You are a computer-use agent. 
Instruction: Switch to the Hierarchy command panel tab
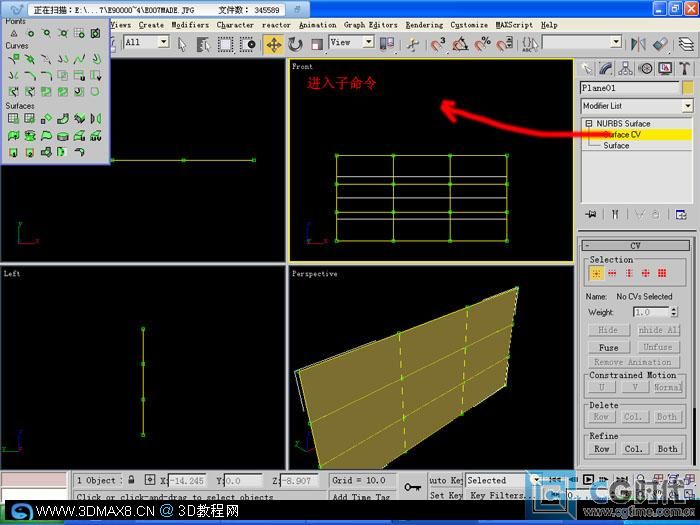tap(625, 68)
